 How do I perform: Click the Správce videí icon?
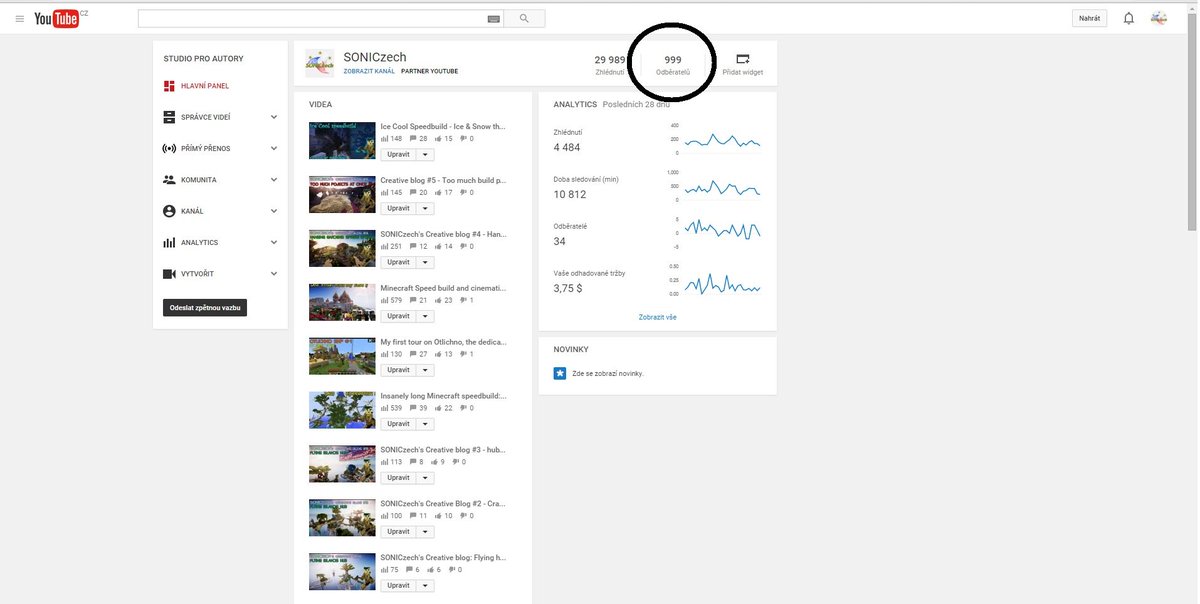169,117
